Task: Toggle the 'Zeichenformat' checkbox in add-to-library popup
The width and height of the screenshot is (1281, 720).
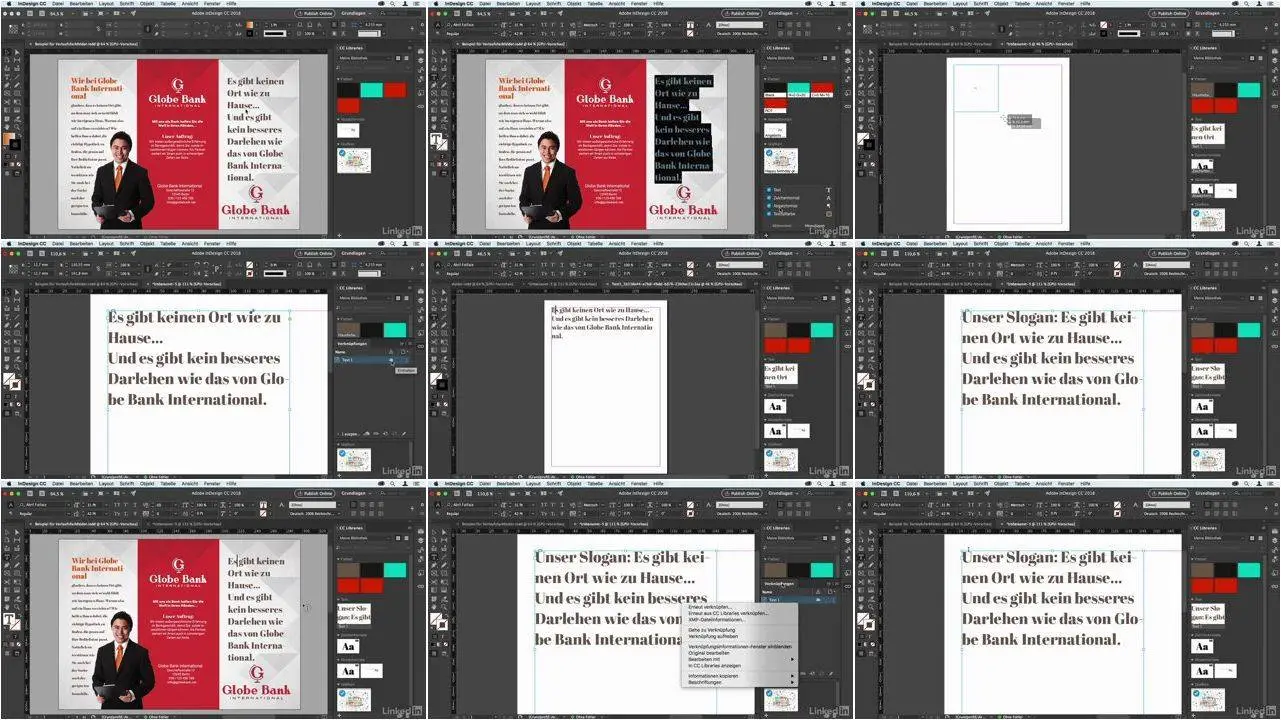Action: coord(768,198)
